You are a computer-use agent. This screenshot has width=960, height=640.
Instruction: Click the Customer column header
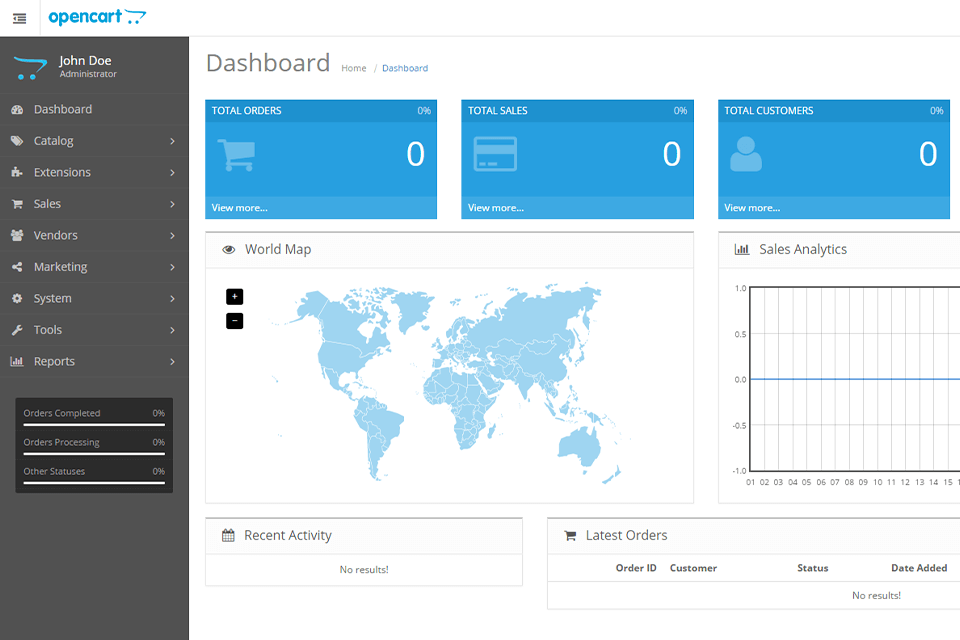(693, 568)
